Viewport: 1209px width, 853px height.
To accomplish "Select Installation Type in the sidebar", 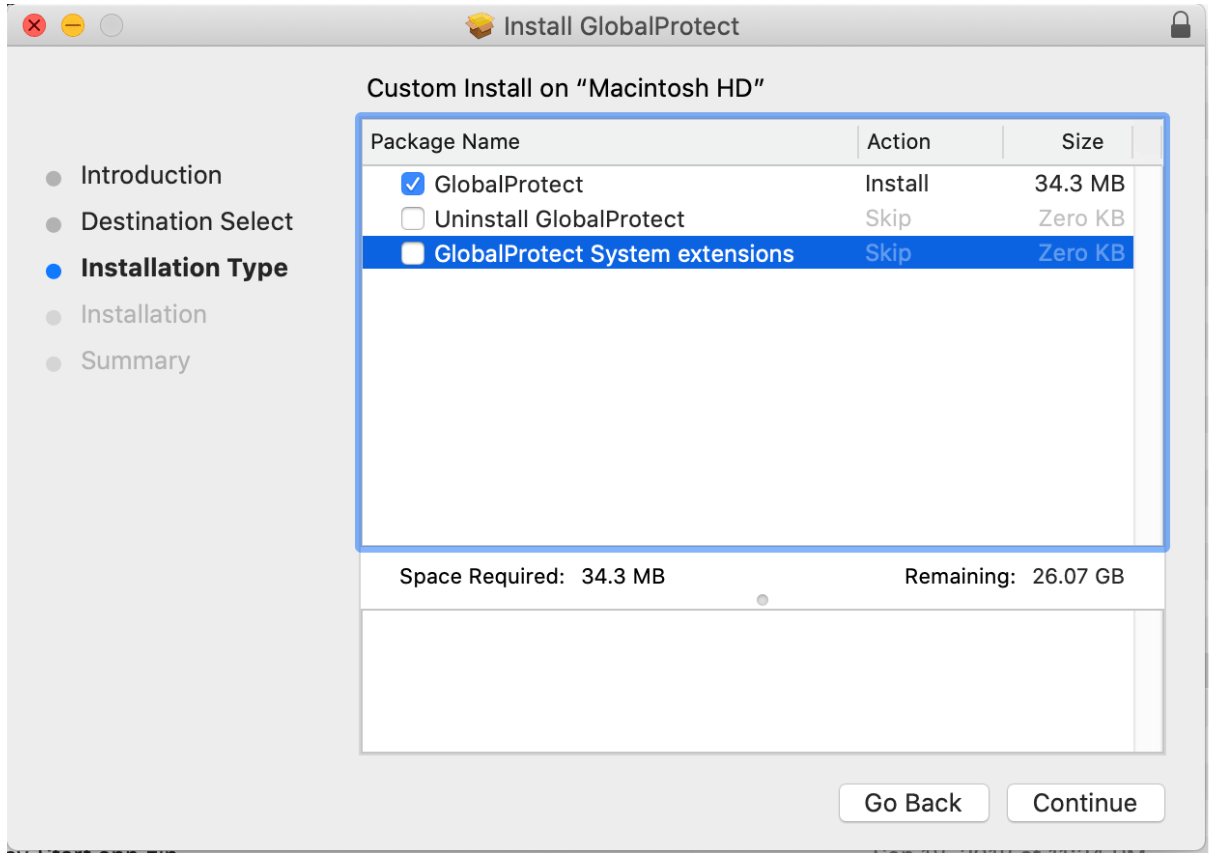I will [x=185, y=268].
